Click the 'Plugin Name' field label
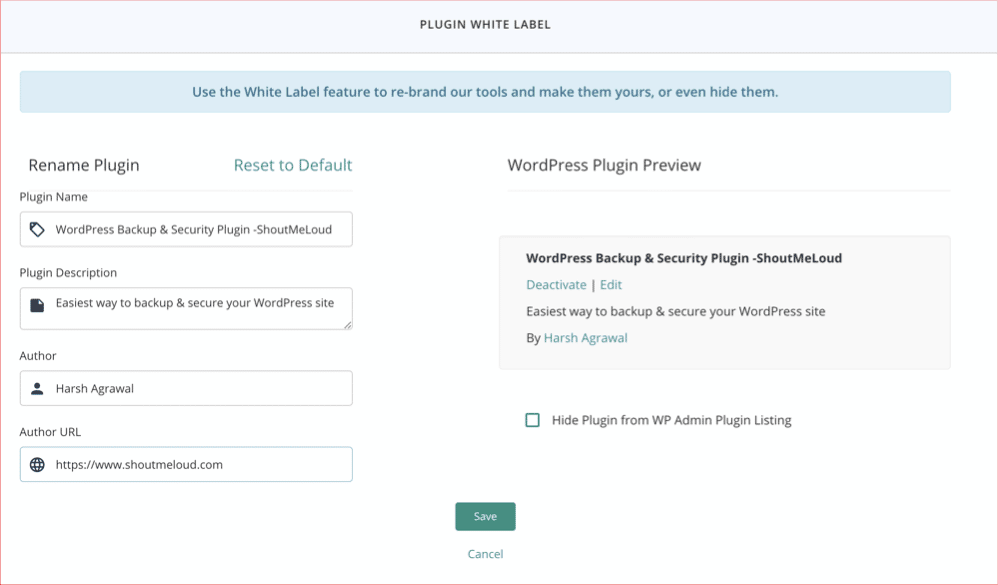Viewport: 998px width, 585px height. tap(53, 197)
